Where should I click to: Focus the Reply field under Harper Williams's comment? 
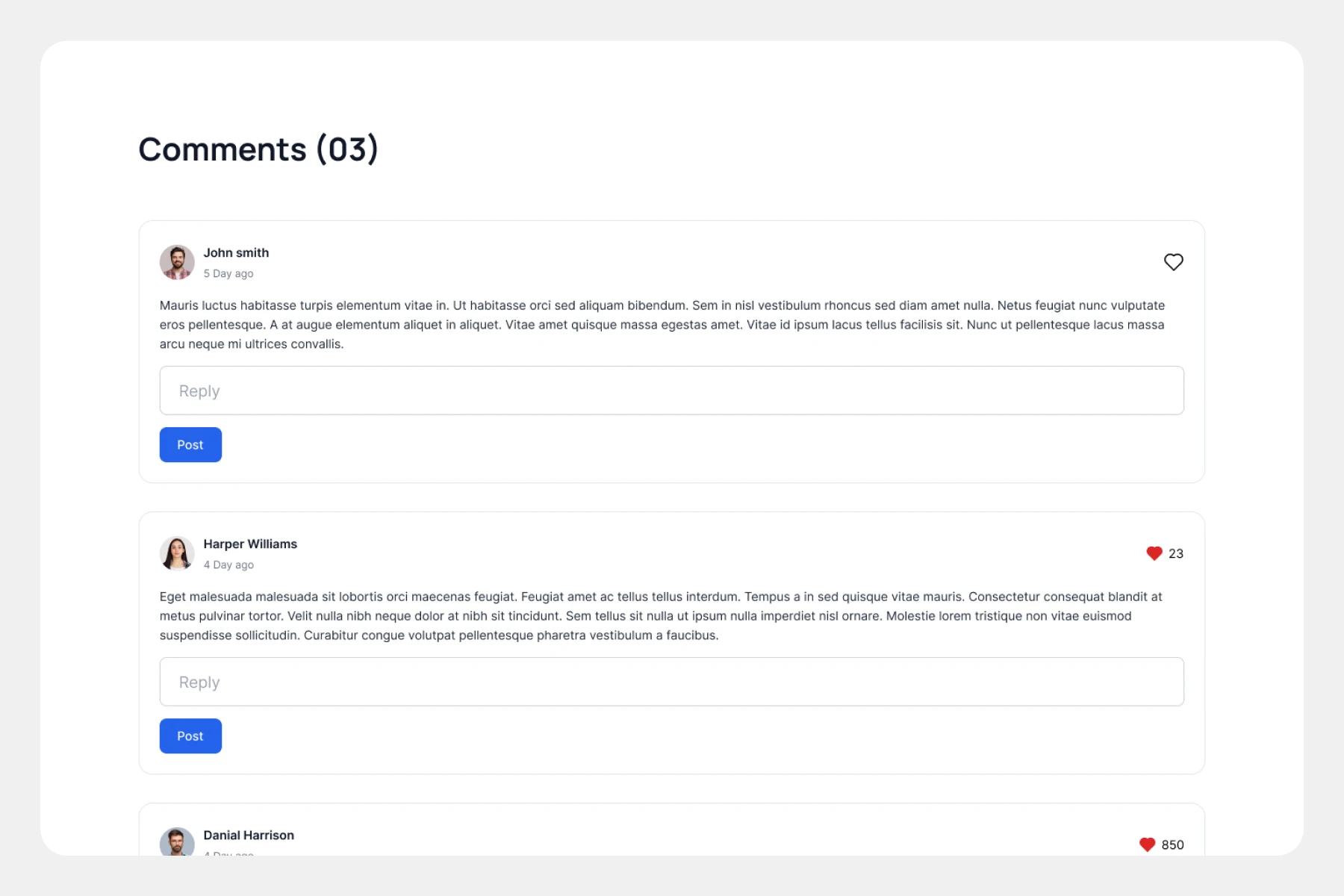click(x=671, y=682)
